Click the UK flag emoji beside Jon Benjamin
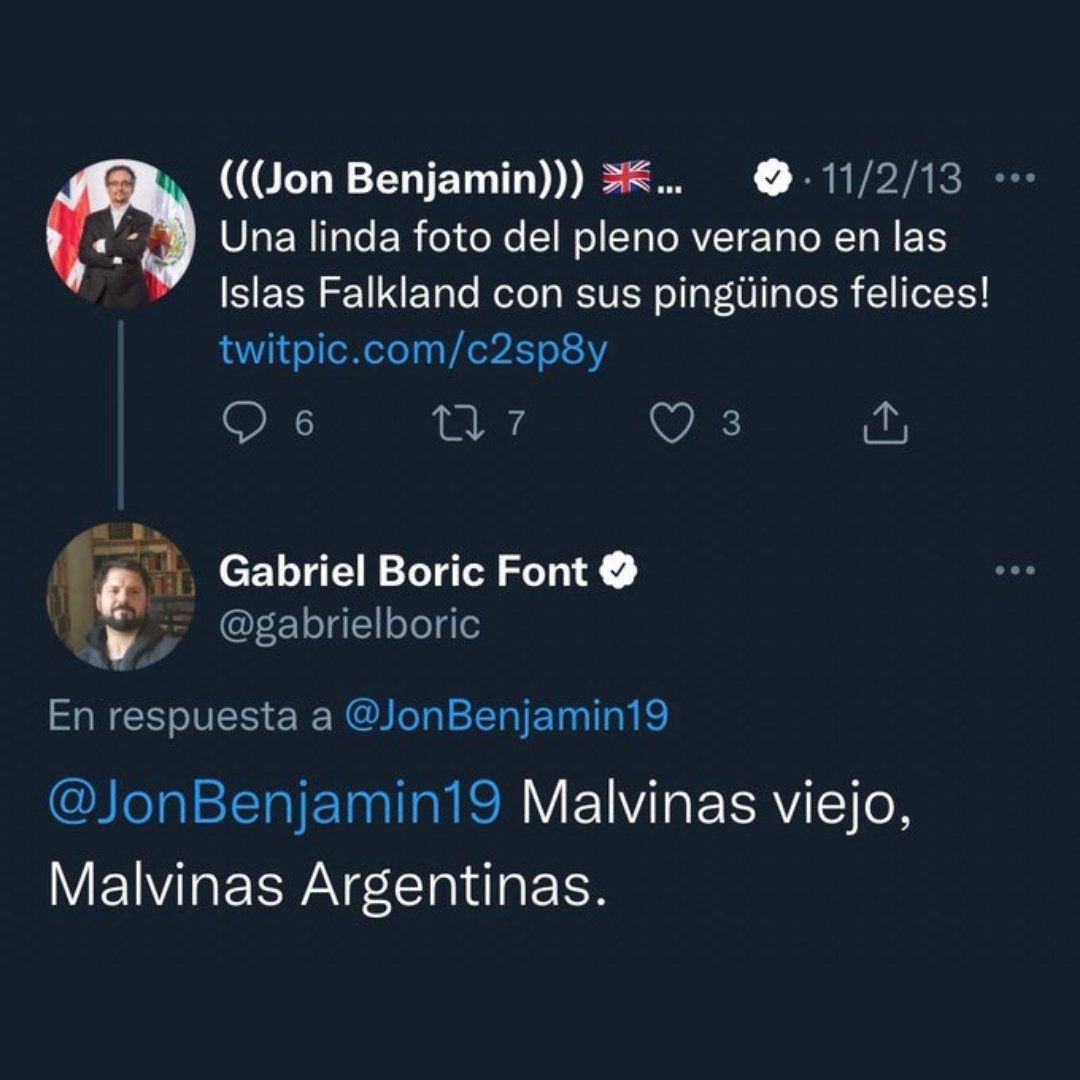Screen dimensions: 1080x1080 pos(626,179)
